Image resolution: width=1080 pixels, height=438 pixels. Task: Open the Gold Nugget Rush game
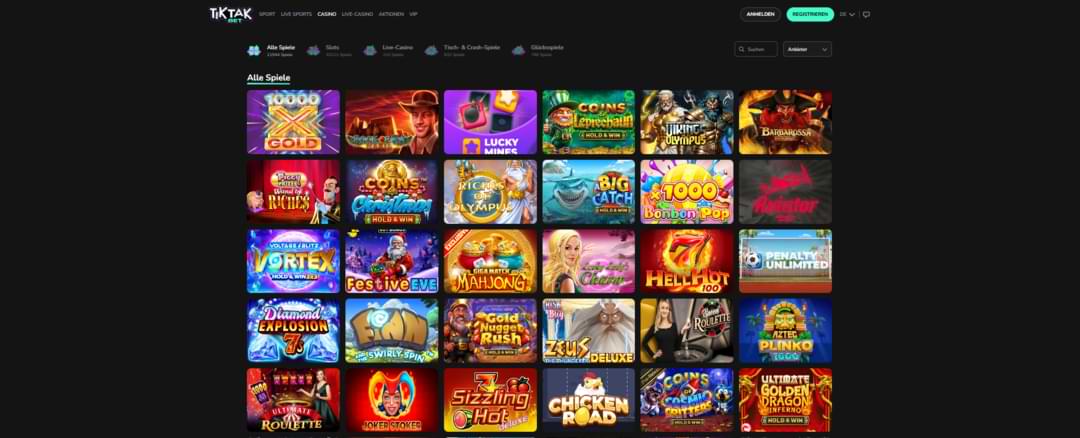point(490,331)
